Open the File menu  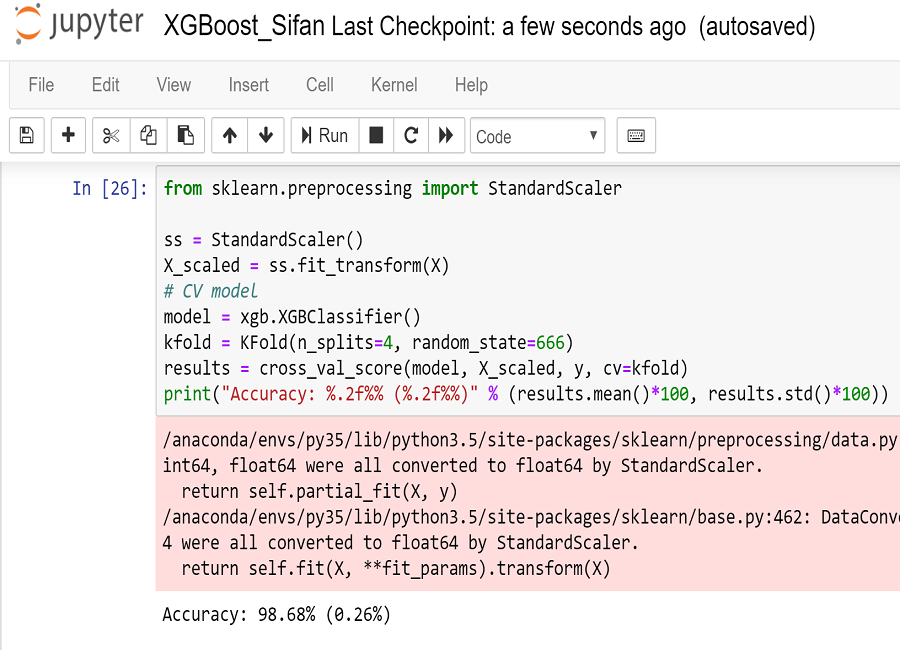[41, 85]
